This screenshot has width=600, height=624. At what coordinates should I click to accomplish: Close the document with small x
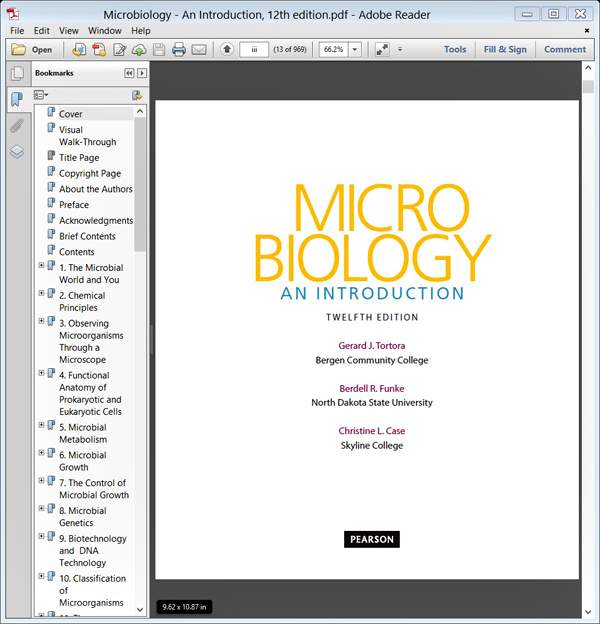(x=586, y=30)
